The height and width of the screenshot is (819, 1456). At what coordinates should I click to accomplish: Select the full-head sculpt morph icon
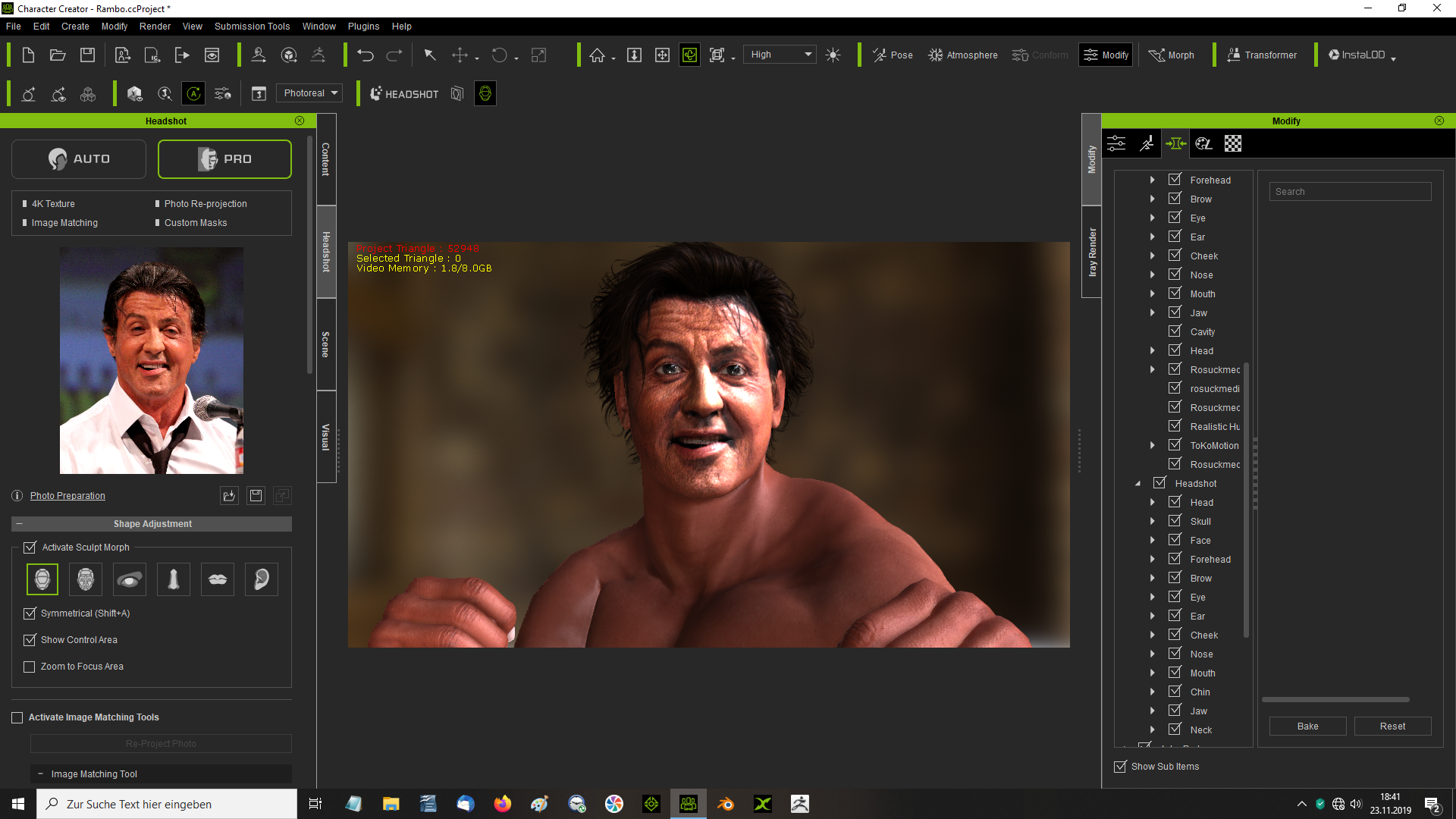[42, 579]
